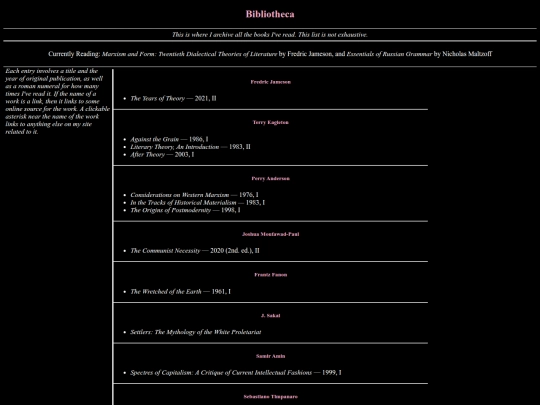Select the Joshua Moufawad-Paul author heading
Viewport: 540px width, 405px height.
(x=271, y=234)
